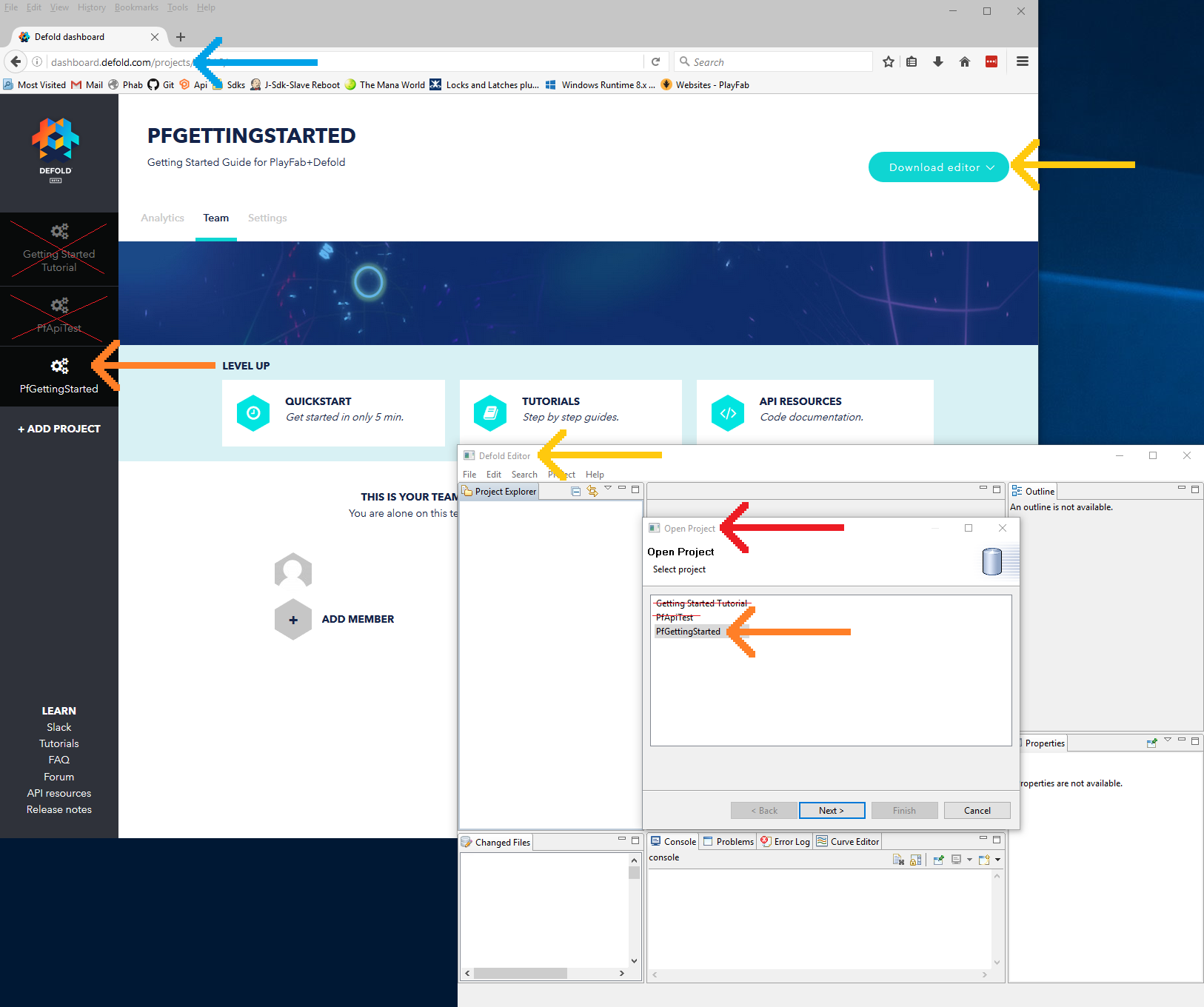This screenshot has width=1204, height=1007.
Task: Reload the Defold dashboard page
Action: tap(655, 62)
